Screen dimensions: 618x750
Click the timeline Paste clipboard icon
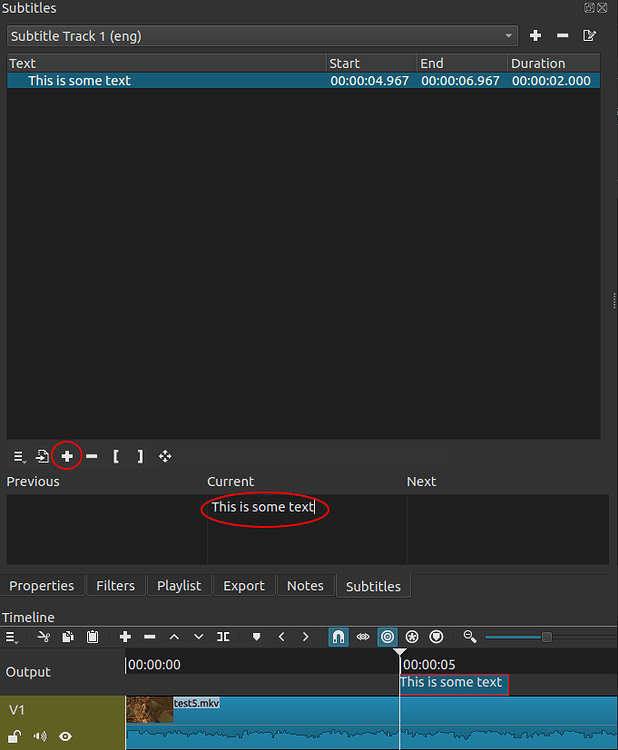tap(92, 637)
